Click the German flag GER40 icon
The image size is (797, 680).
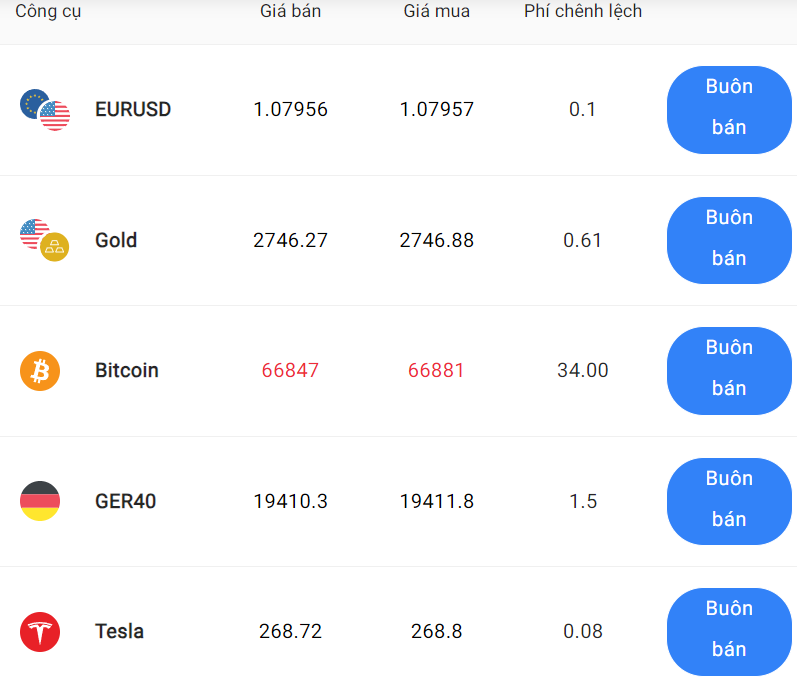pos(40,501)
